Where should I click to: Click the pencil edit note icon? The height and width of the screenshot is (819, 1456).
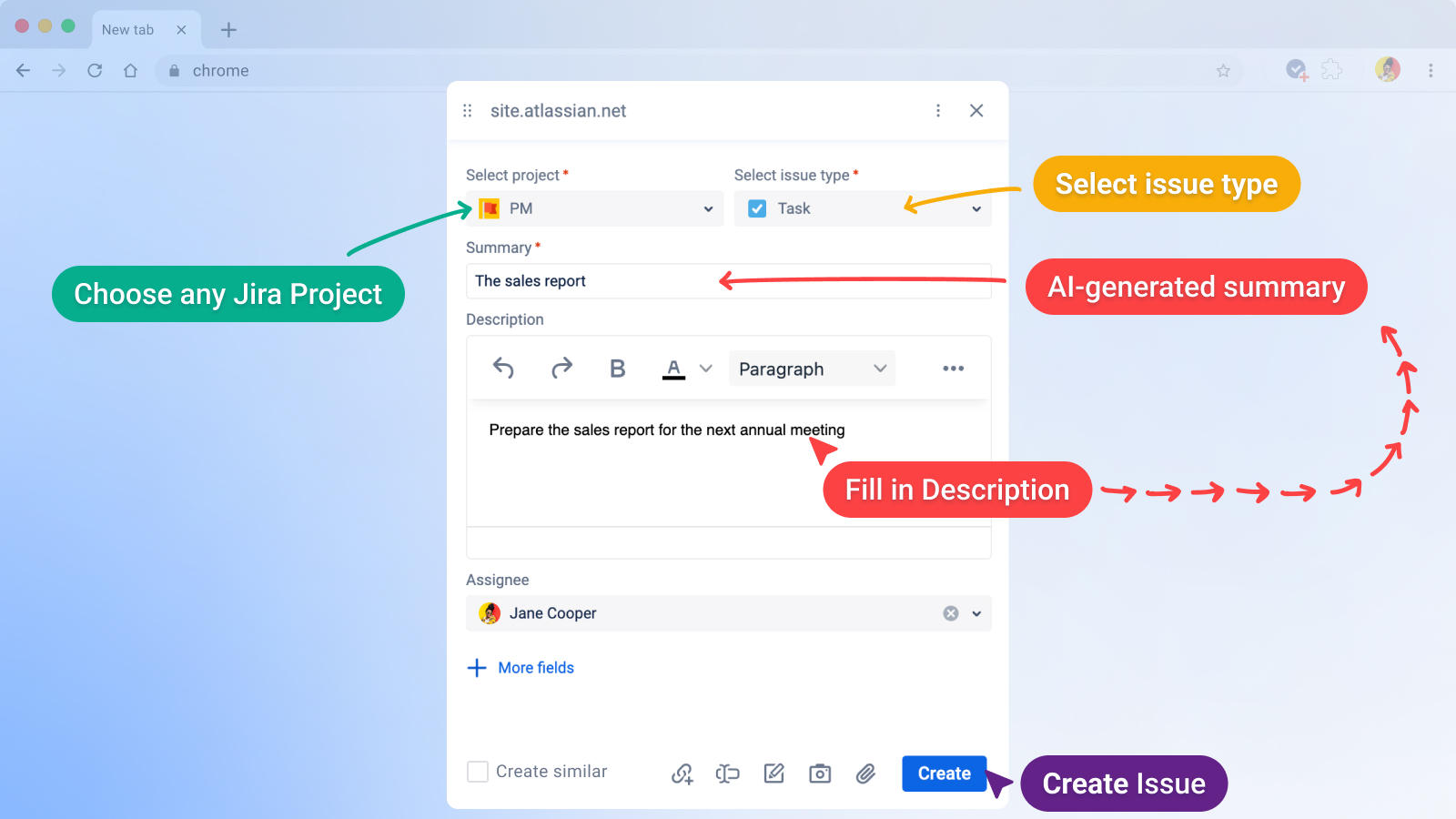point(774,773)
